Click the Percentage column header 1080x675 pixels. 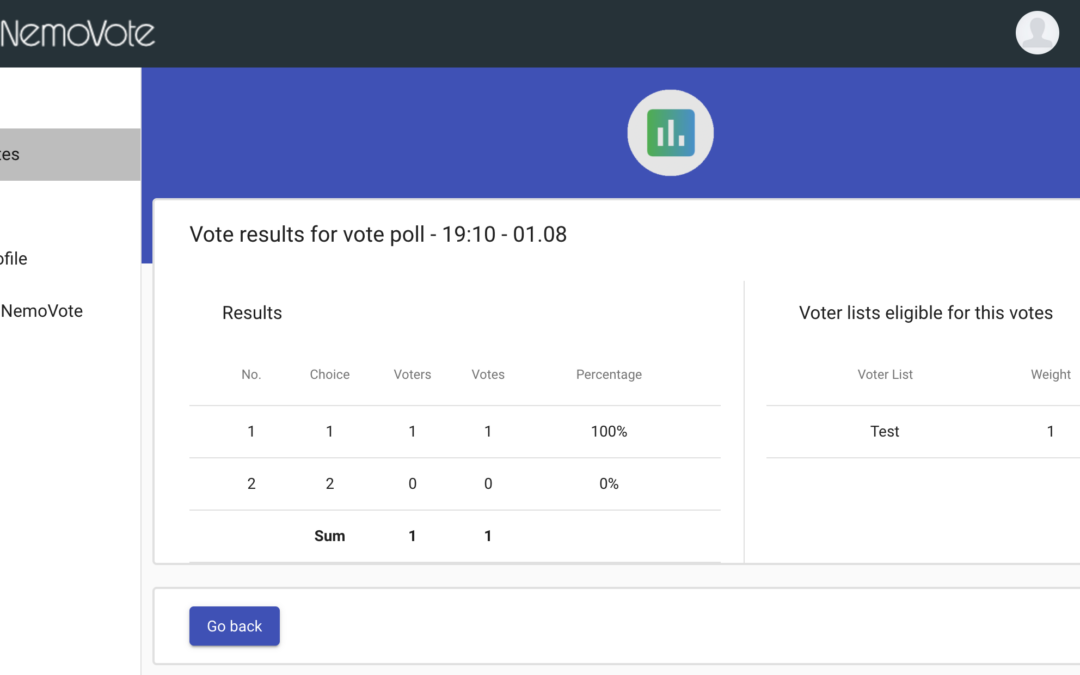pos(609,375)
